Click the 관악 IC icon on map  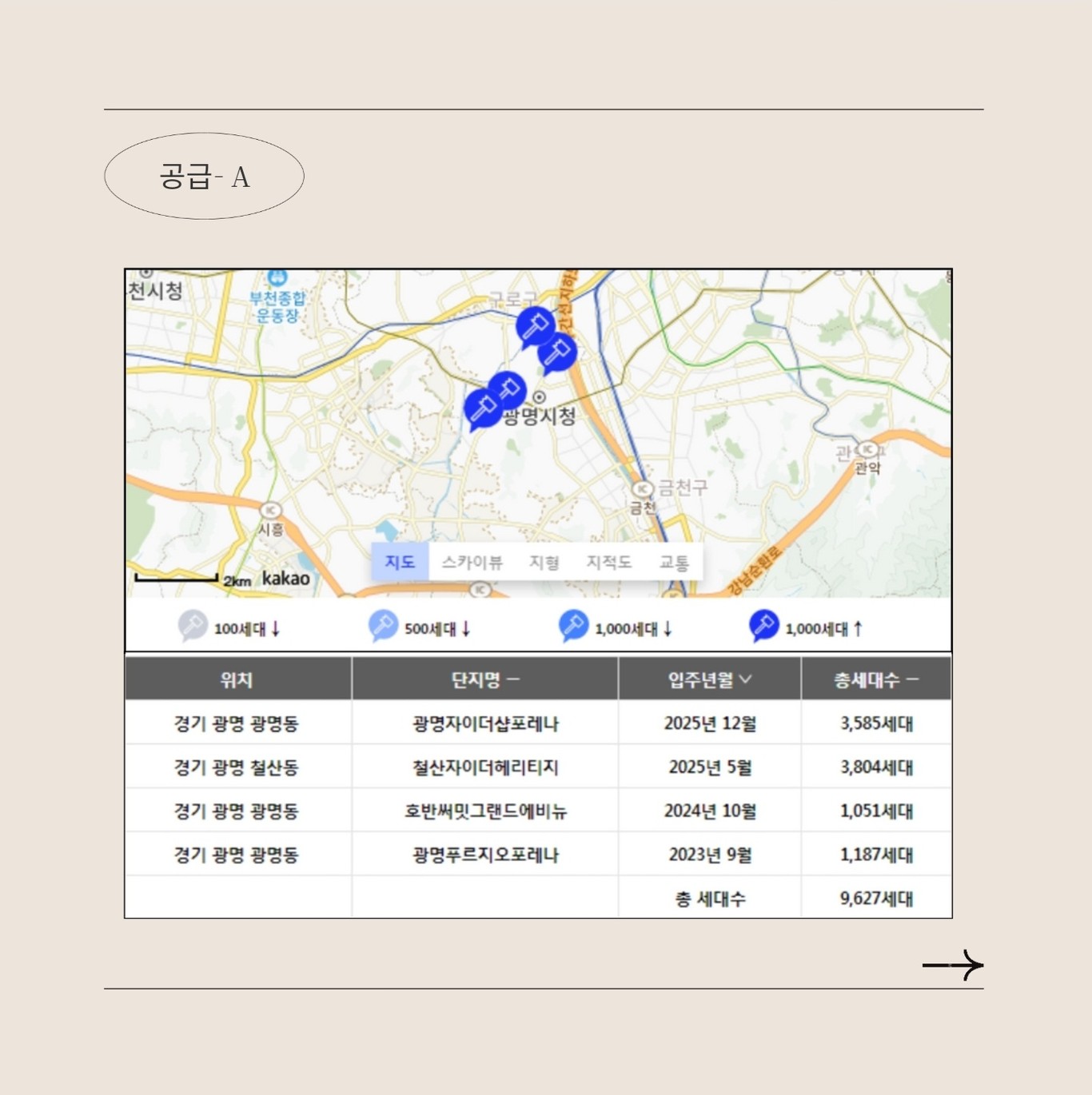867,450
